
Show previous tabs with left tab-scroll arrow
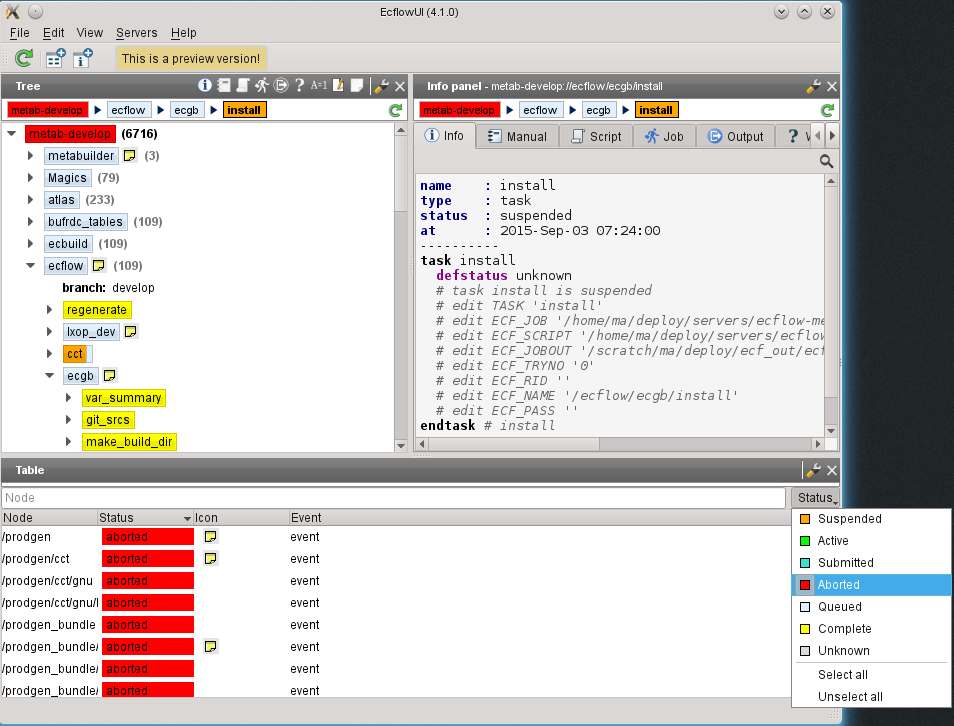[x=818, y=136]
